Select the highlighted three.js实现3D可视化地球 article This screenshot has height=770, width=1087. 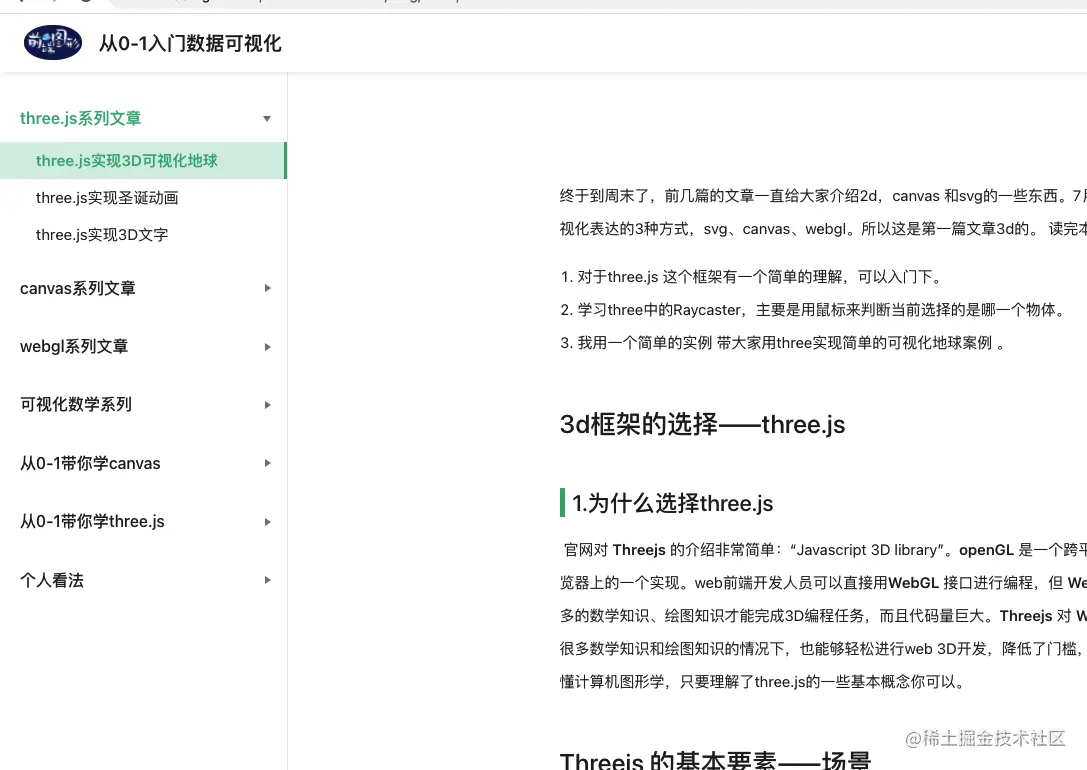[126, 160]
